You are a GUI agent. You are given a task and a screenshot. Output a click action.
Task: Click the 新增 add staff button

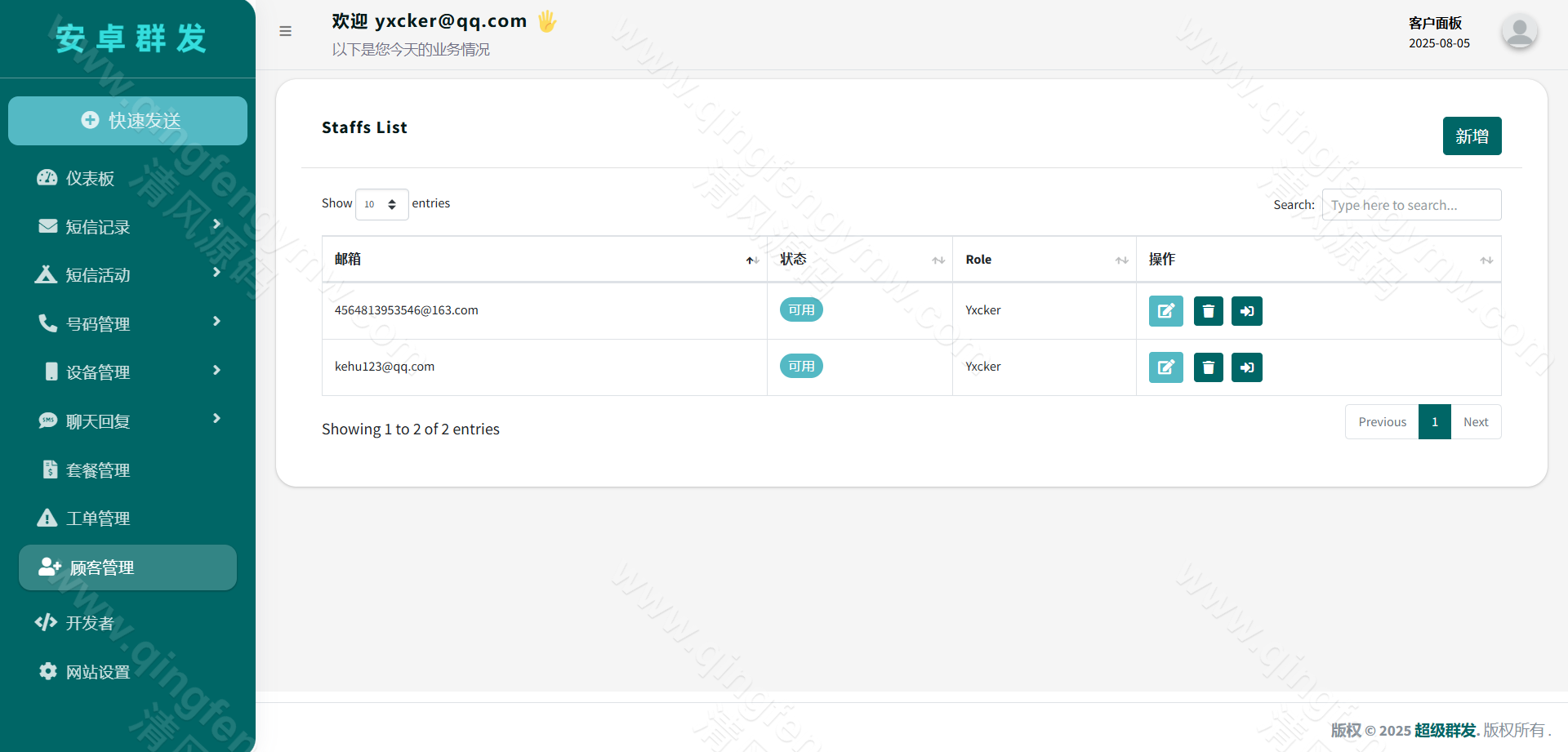click(x=1472, y=136)
